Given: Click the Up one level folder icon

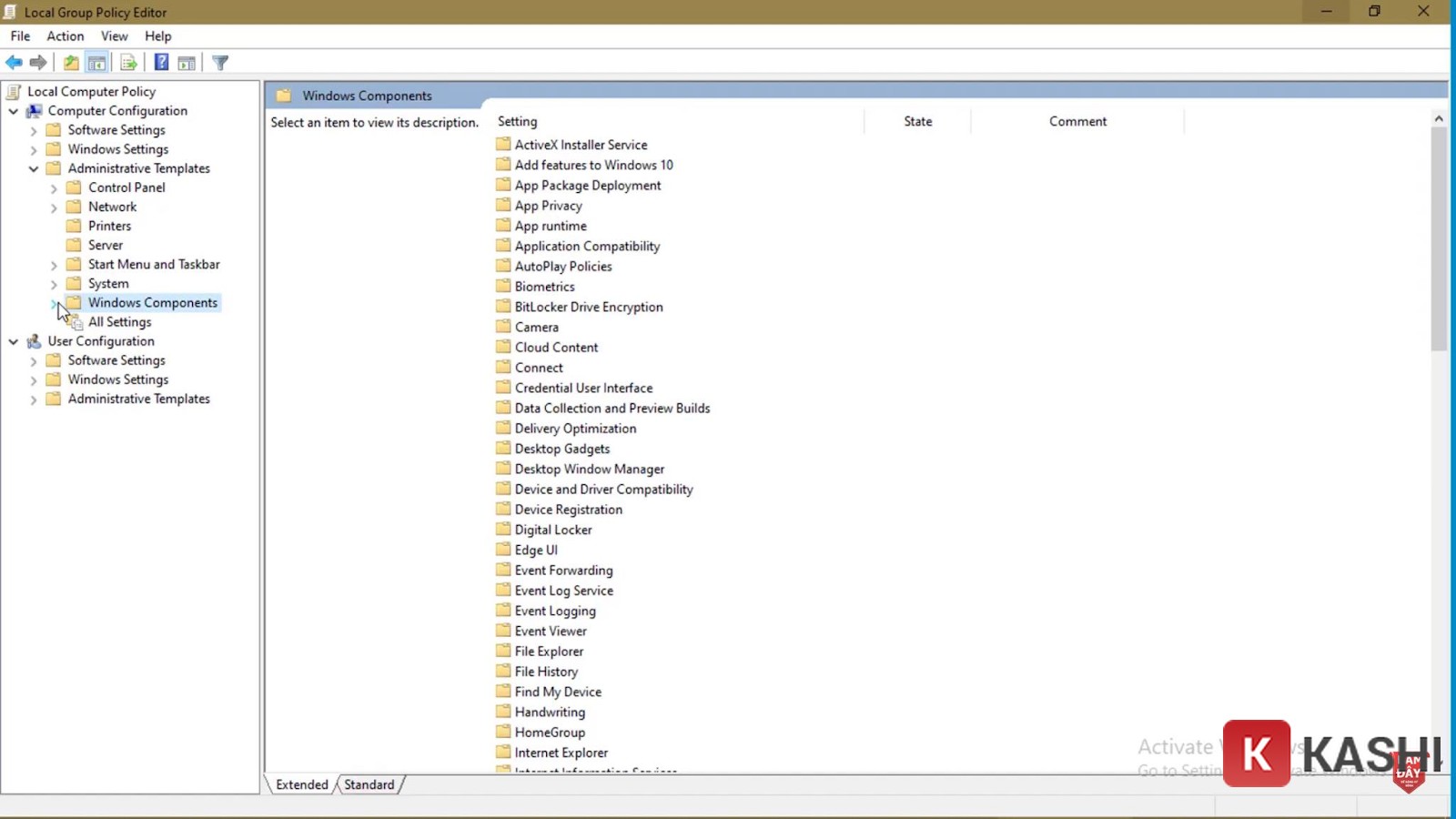Looking at the screenshot, I should click(71, 62).
